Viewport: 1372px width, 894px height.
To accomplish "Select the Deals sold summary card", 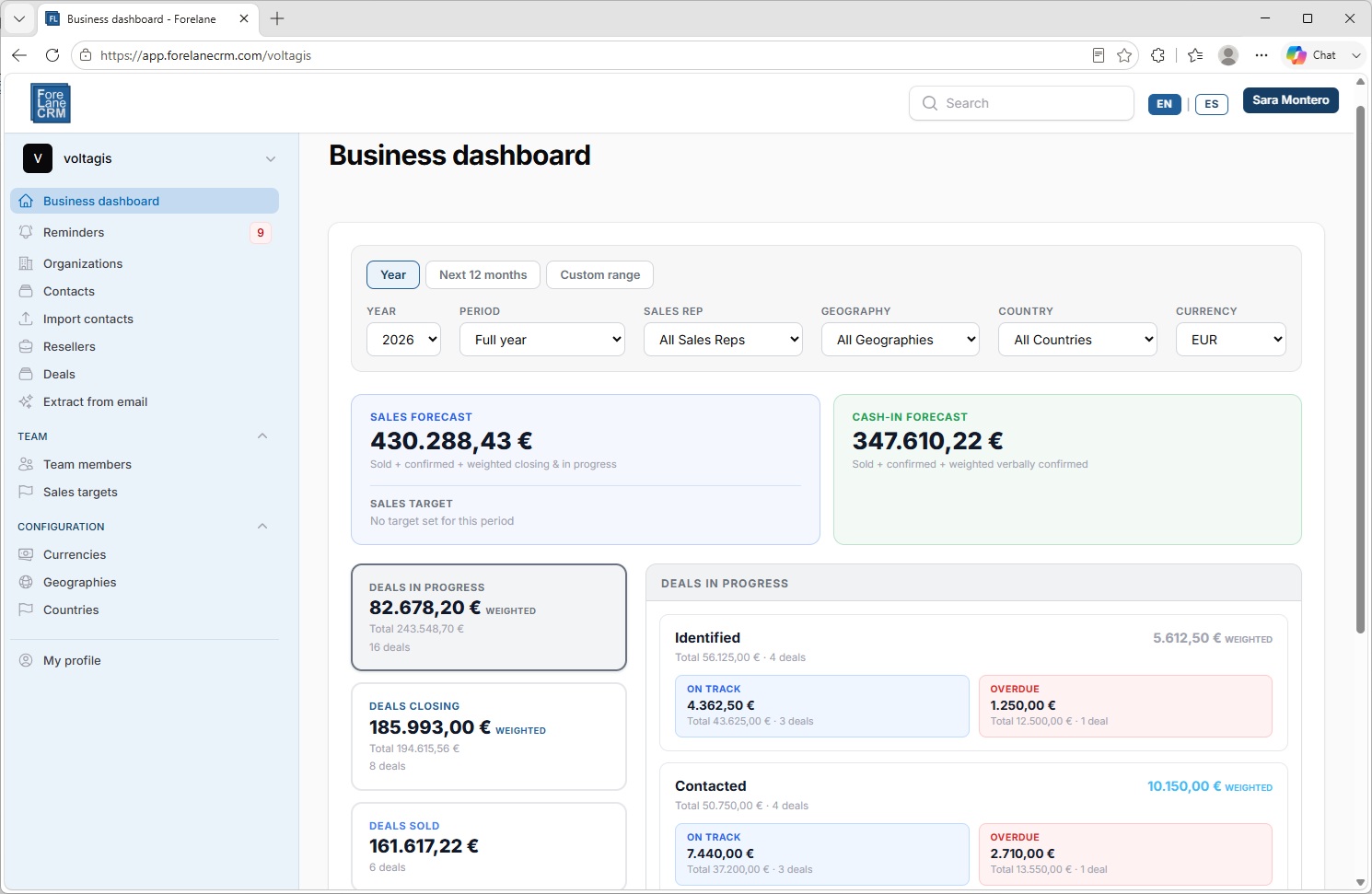I will click(x=489, y=845).
